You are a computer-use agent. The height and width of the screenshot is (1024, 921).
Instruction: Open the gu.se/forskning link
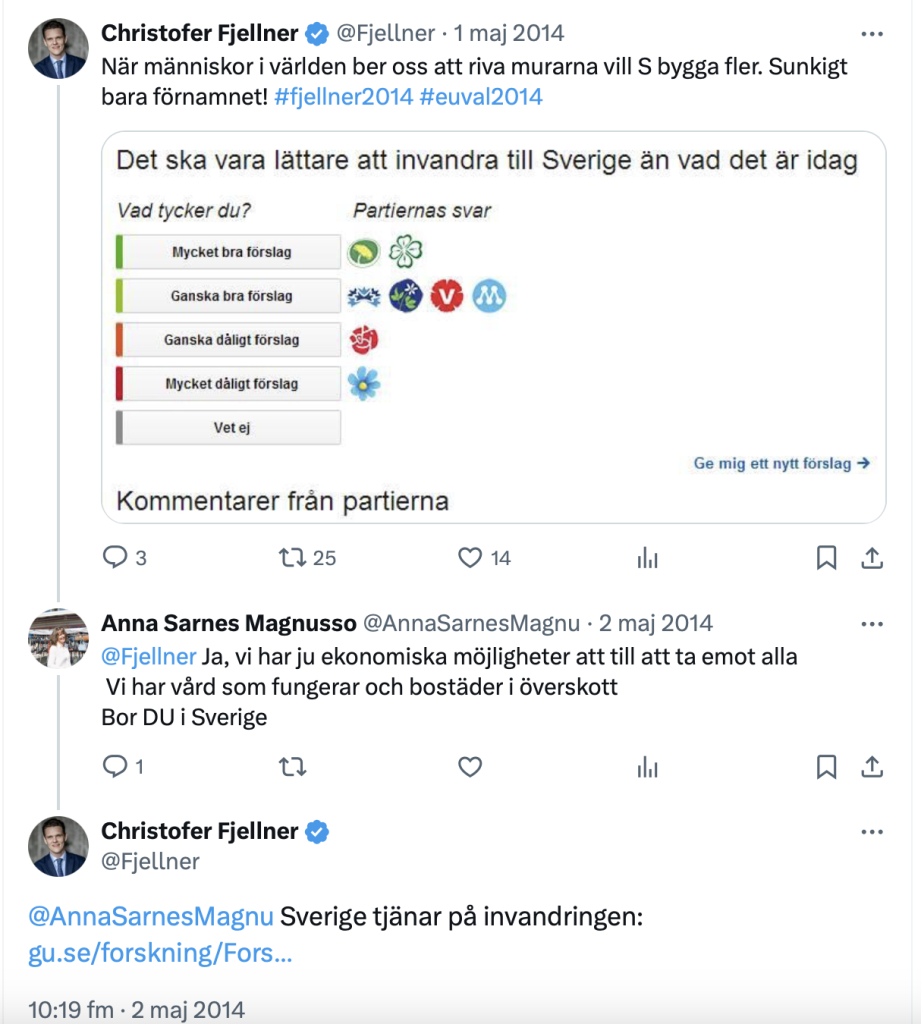point(161,954)
